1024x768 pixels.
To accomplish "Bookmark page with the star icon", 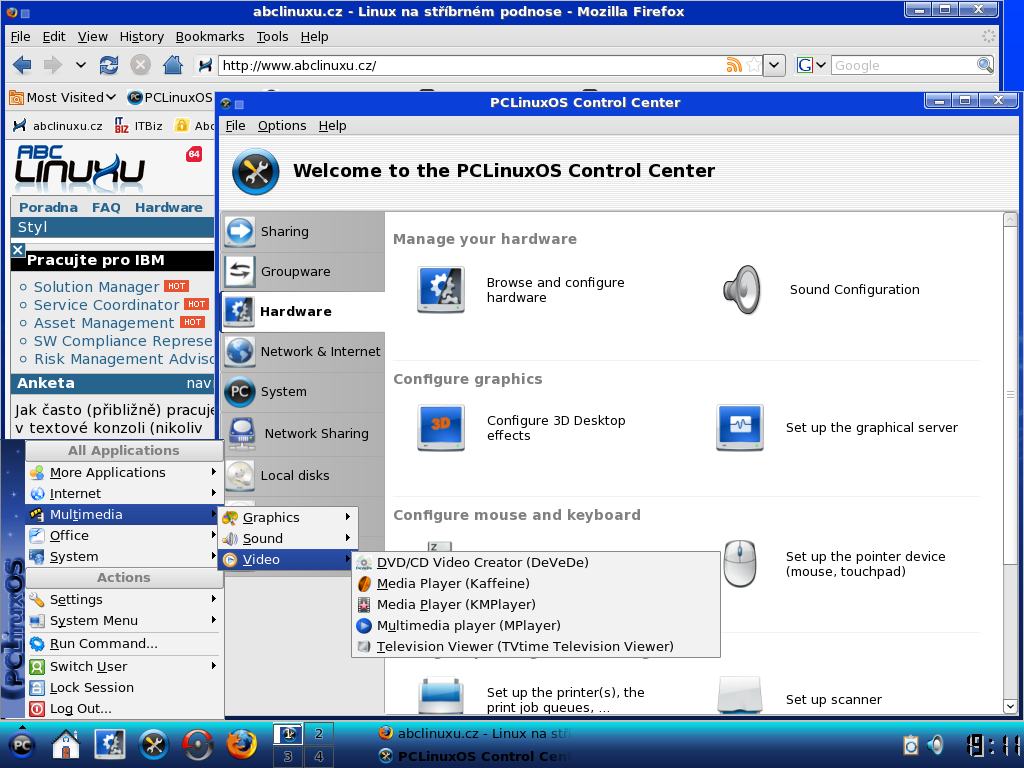I will (x=754, y=65).
